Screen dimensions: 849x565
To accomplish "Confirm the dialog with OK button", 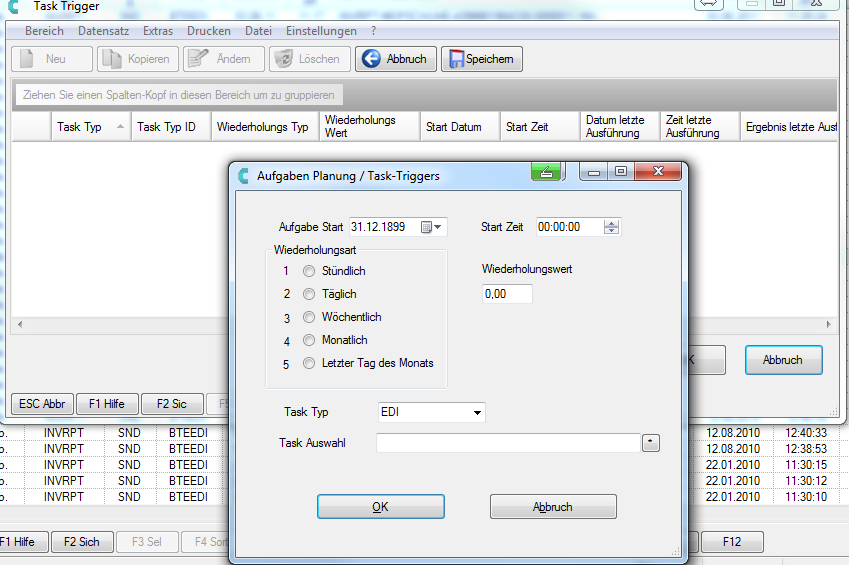I will 380,507.
